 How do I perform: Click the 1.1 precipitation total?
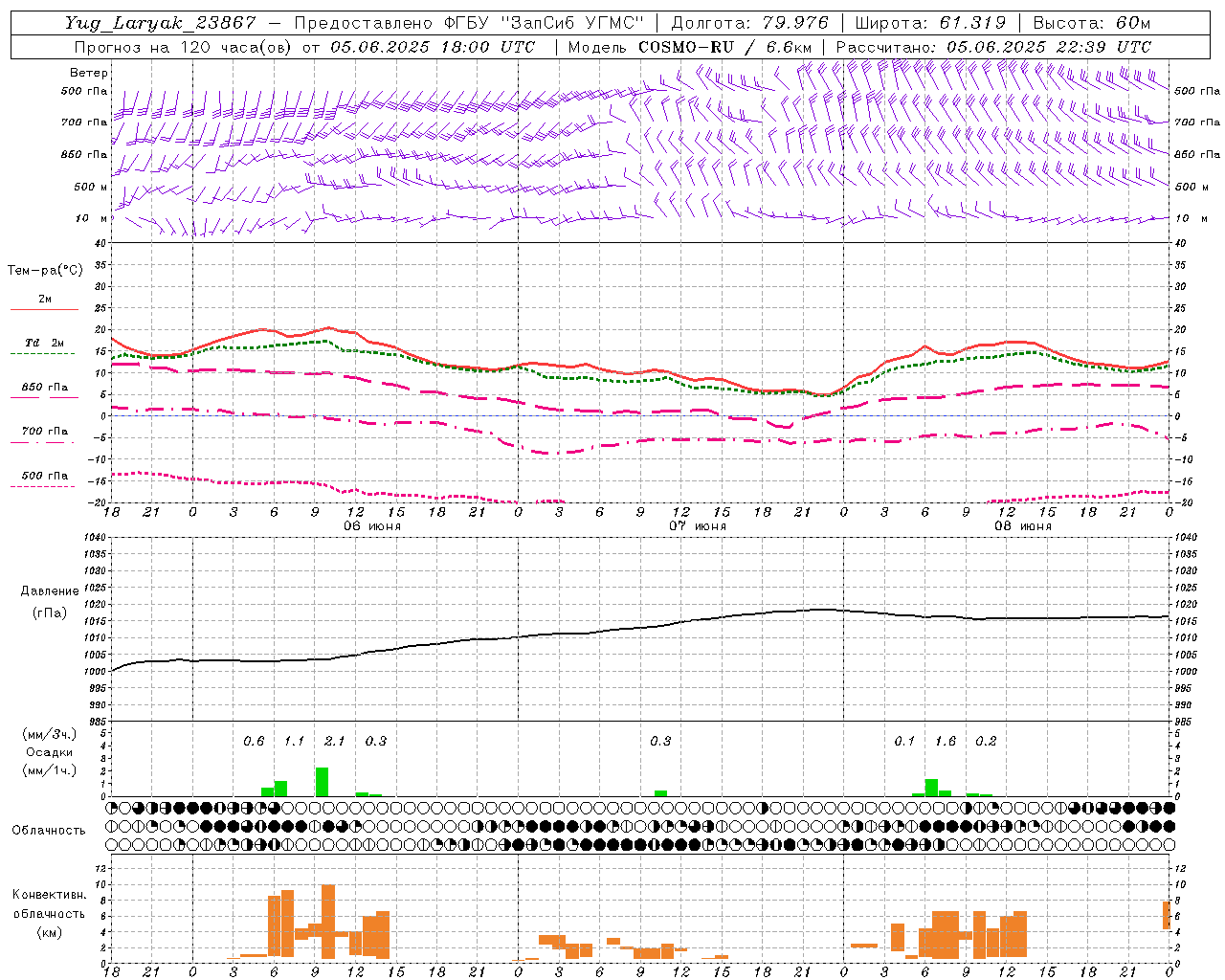pyautogui.click(x=294, y=742)
